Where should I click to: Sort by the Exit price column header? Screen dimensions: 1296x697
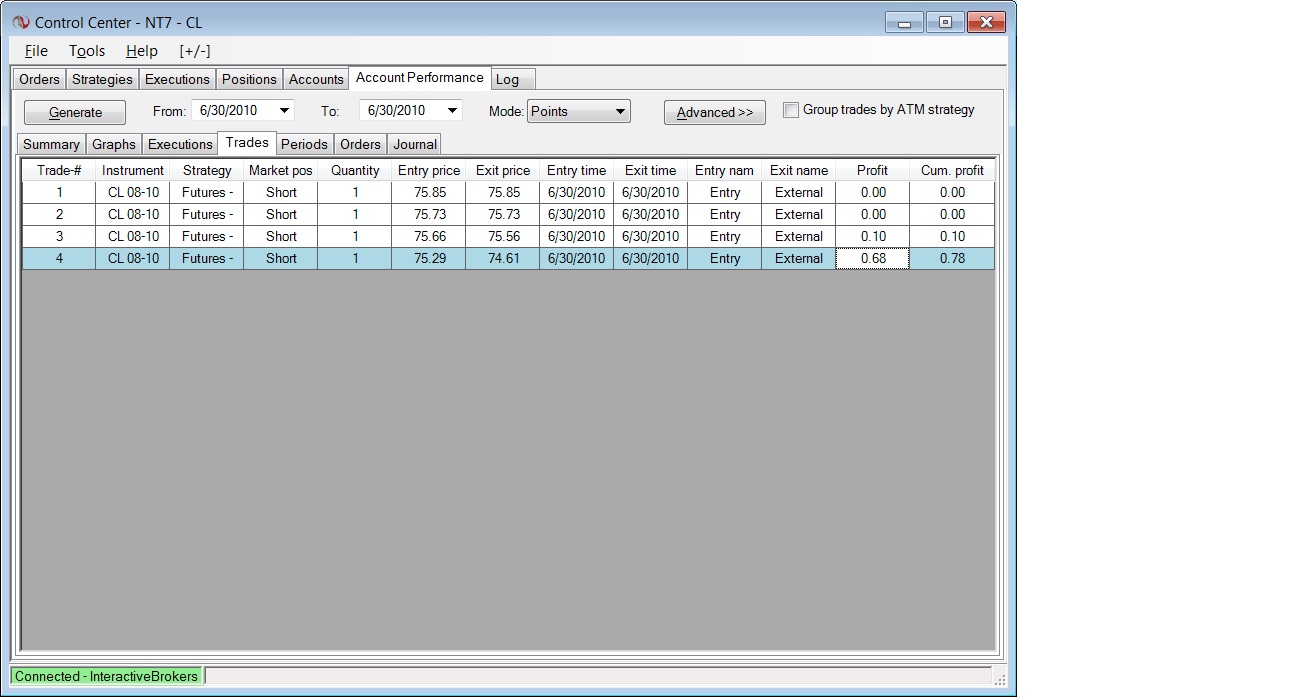503,170
